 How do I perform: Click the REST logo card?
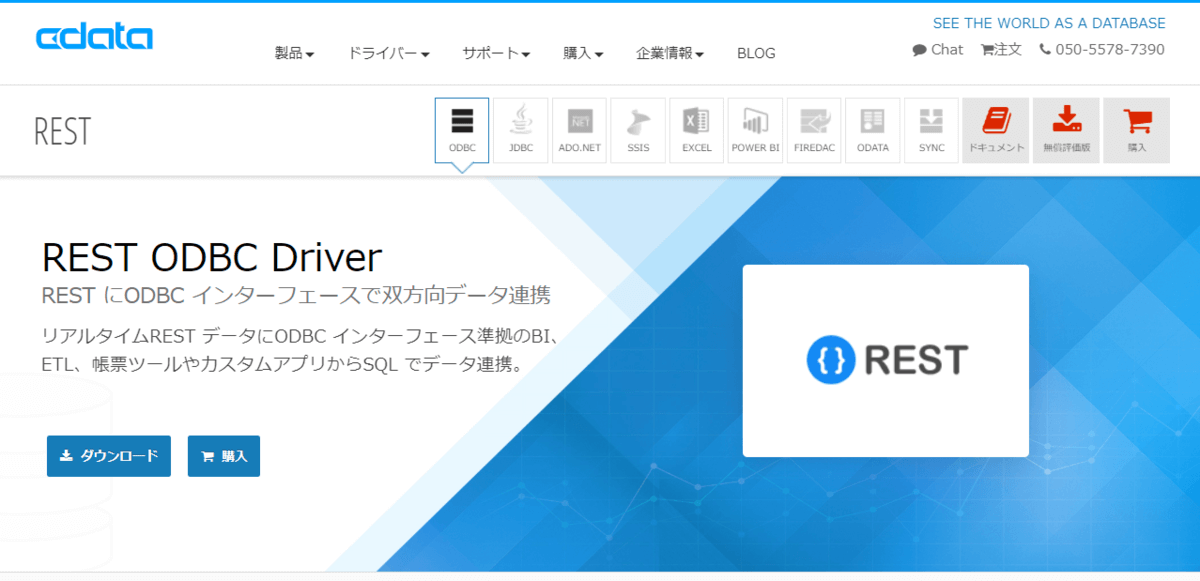(886, 360)
